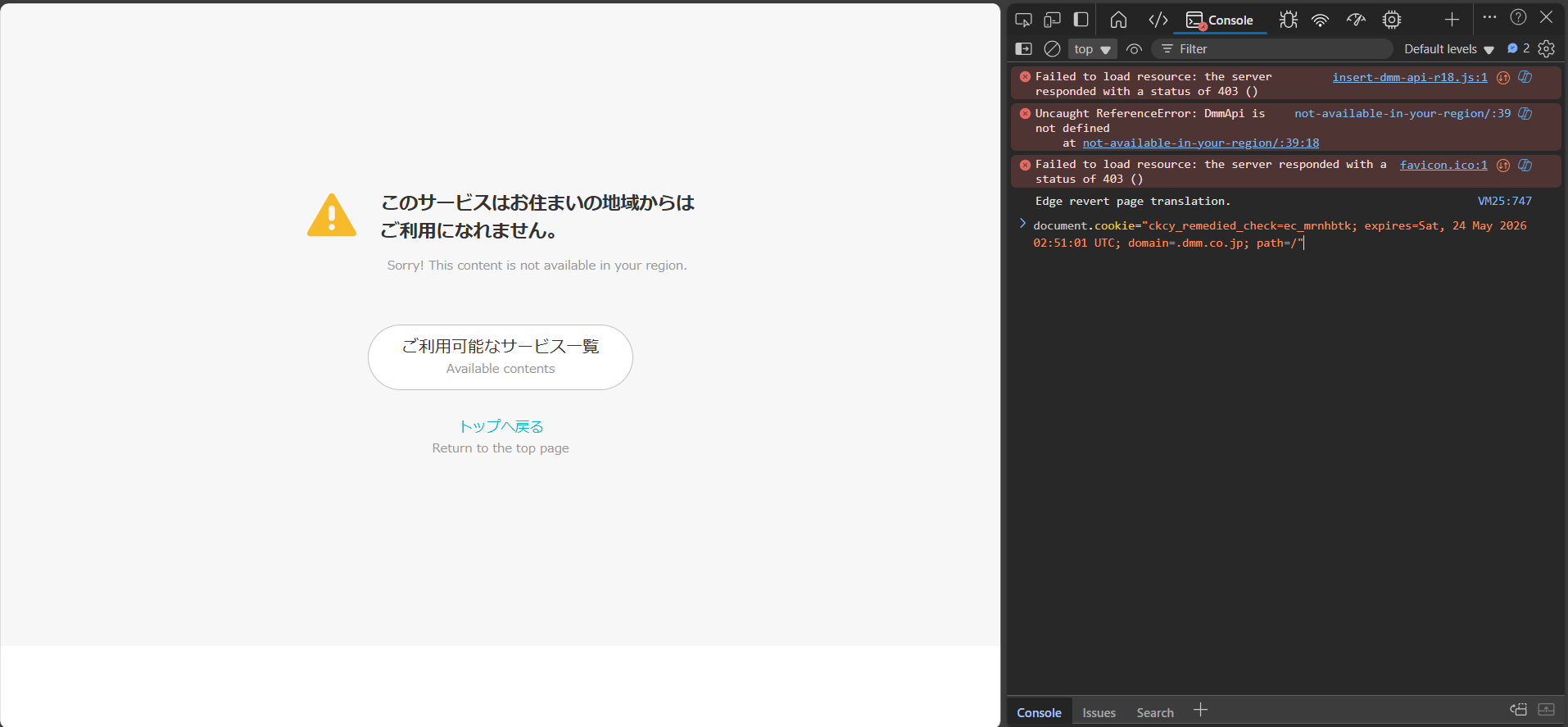Screen dimensions: 1568x727
Task: Open the favicon.ico:1 source link
Action: pyautogui.click(x=1443, y=165)
